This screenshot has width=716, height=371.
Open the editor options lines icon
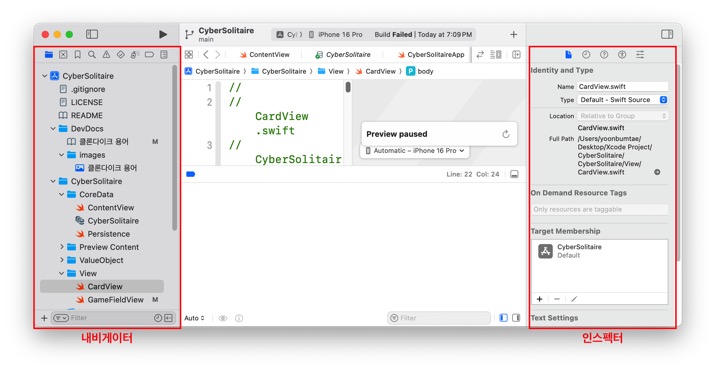[496, 54]
